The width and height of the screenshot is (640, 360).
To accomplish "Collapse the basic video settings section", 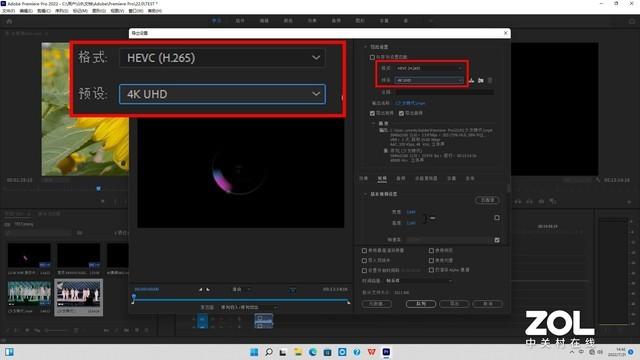I will point(365,194).
